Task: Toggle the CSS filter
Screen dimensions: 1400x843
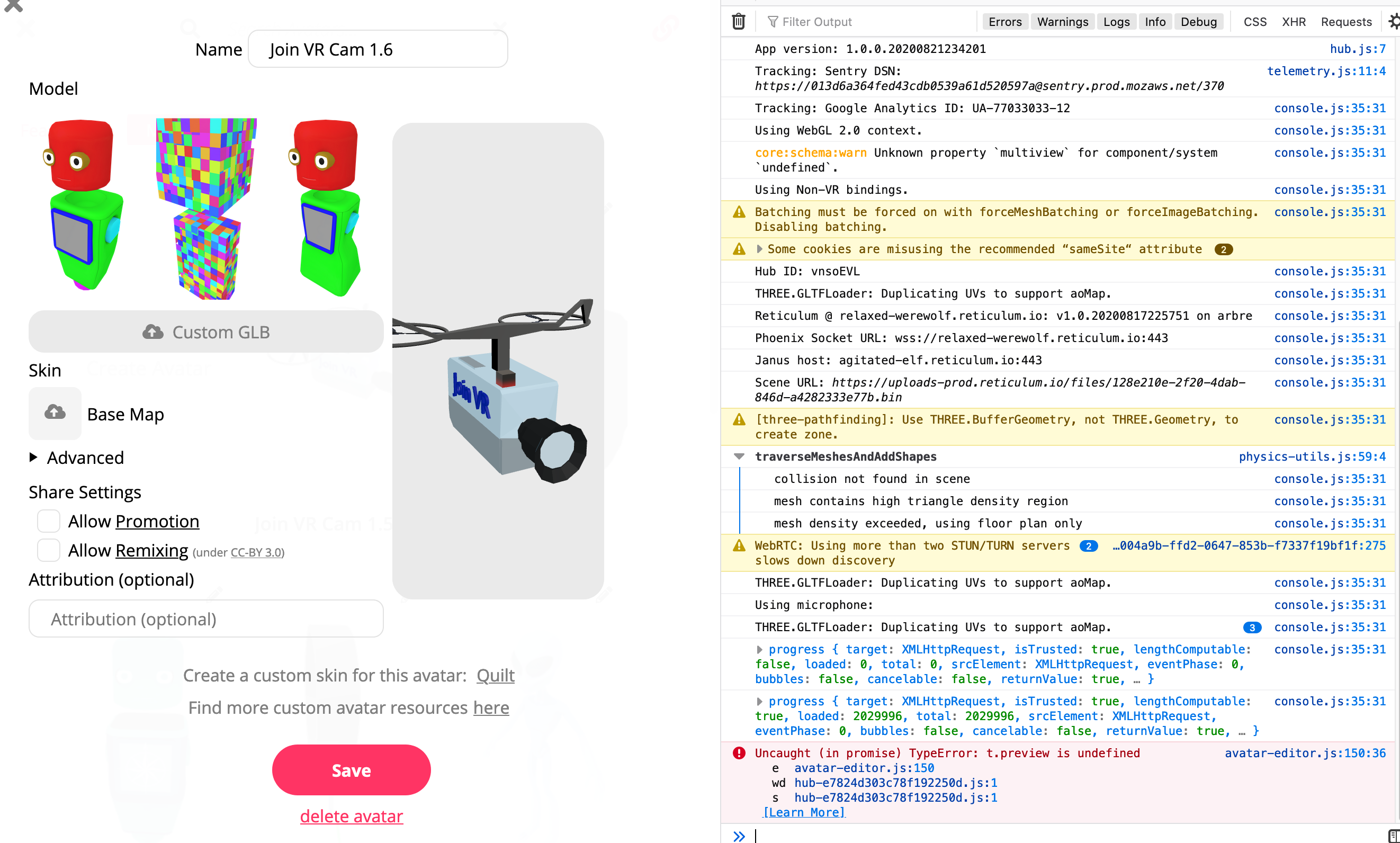Action: (x=1254, y=22)
